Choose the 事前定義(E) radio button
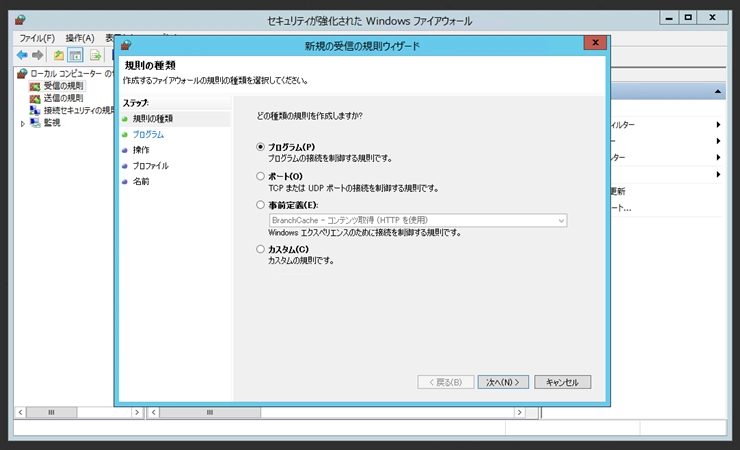Screen dimensions: 740x450 pos(260,205)
